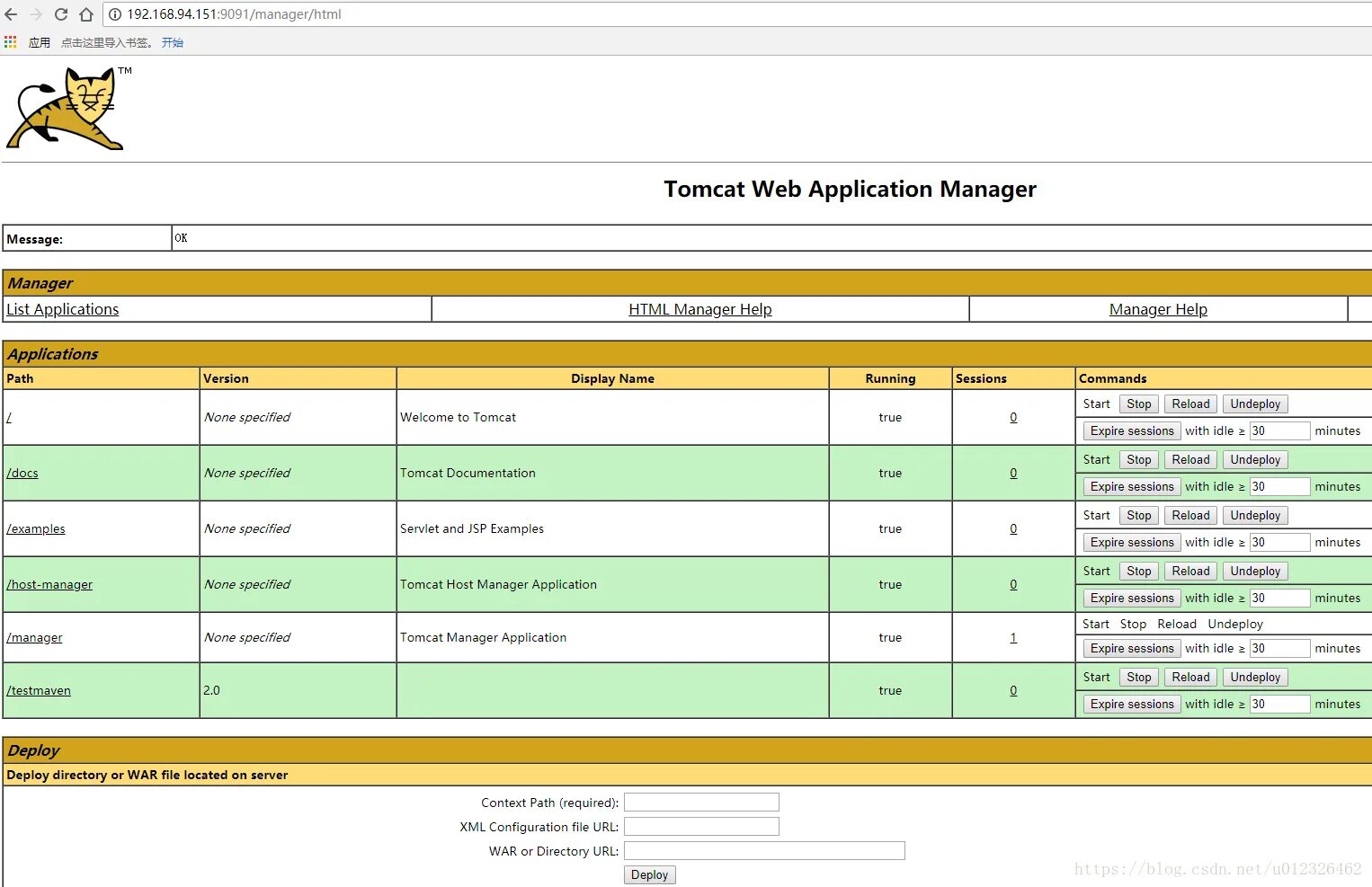Open the /host-manager application link

pos(49,584)
